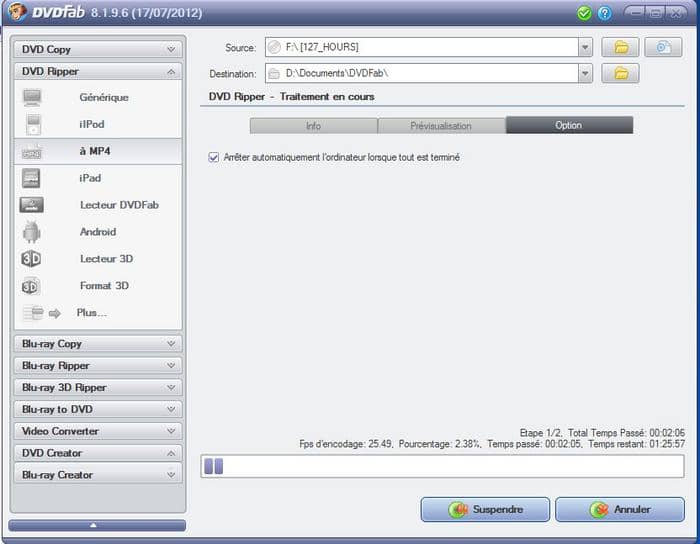Screen dimensions: 700x544
Task: Open the Destination dropdown arrow
Action: point(585,74)
